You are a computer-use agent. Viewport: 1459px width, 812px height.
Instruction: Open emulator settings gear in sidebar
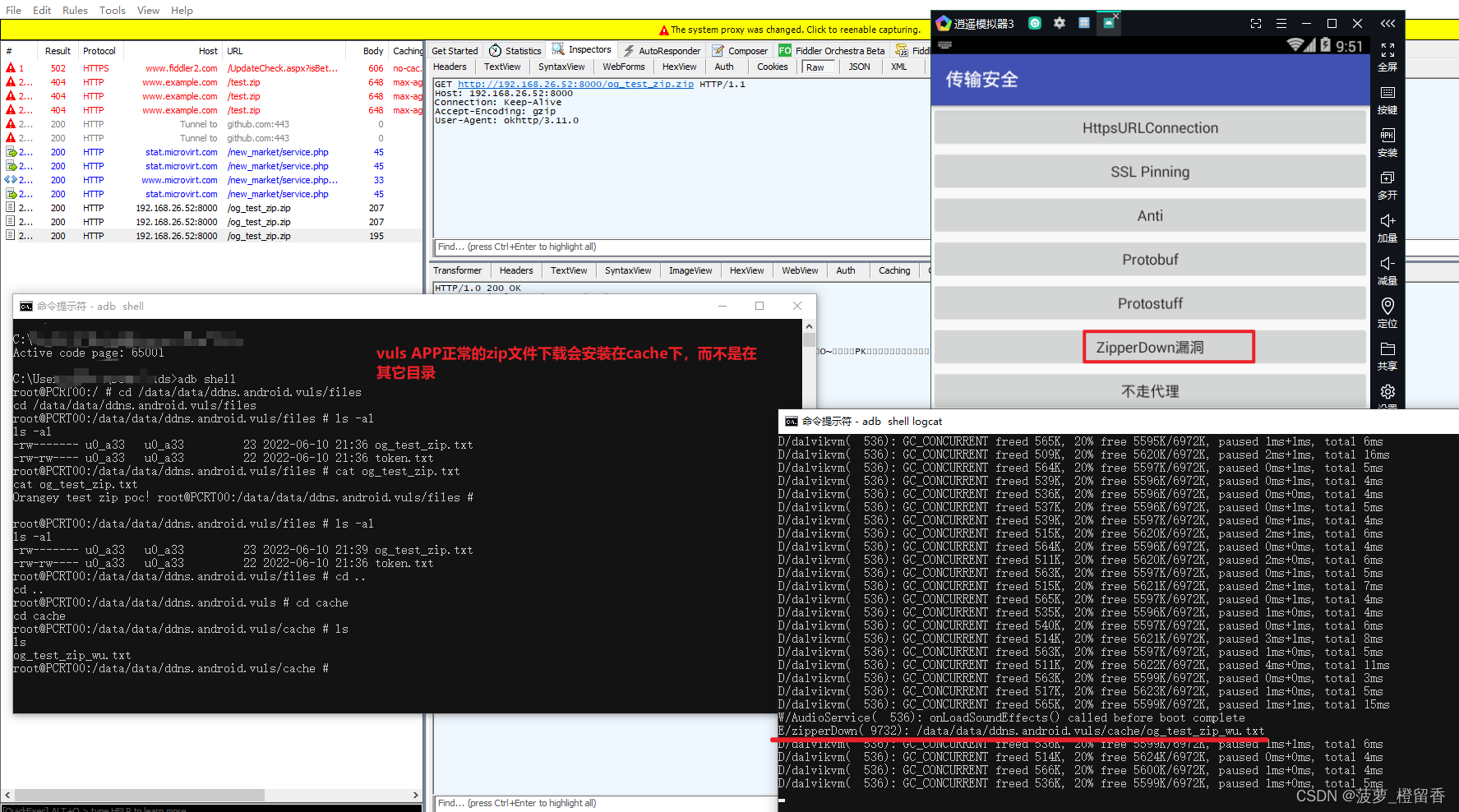1387,392
